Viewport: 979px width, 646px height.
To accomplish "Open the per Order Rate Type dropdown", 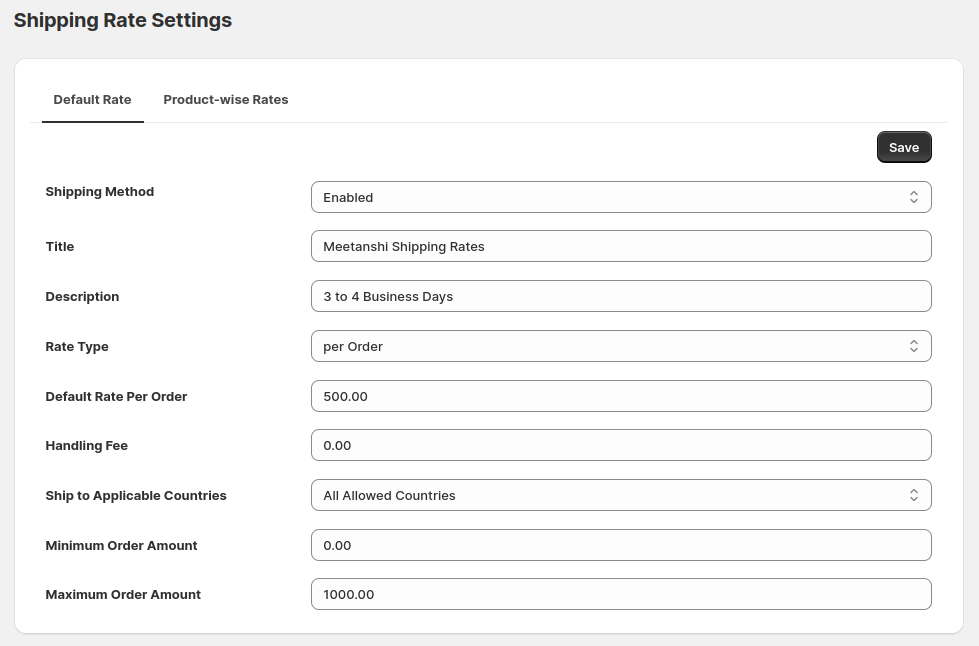I will coord(621,346).
